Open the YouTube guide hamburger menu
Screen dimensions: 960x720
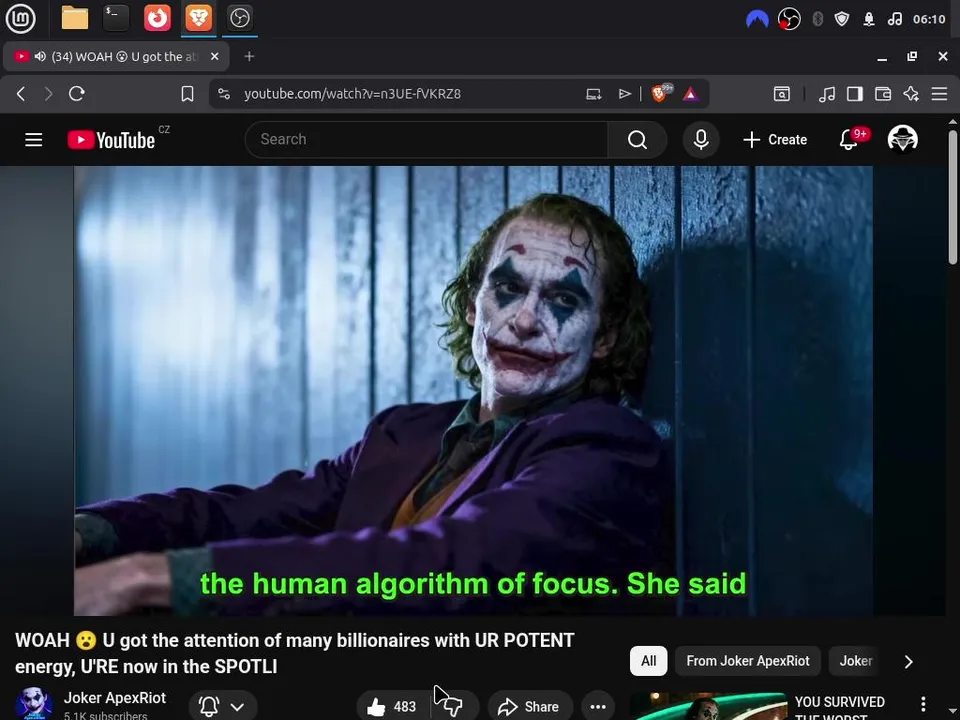pyautogui.click(x=34, y=140)
